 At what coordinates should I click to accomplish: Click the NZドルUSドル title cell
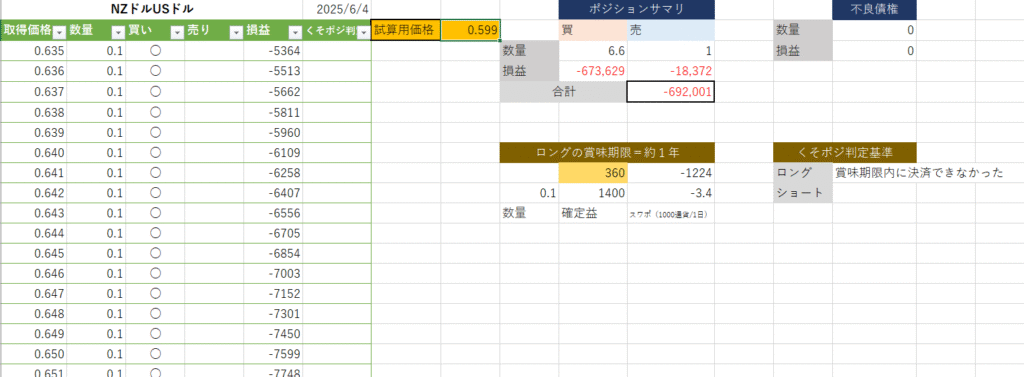coord(152,10)
